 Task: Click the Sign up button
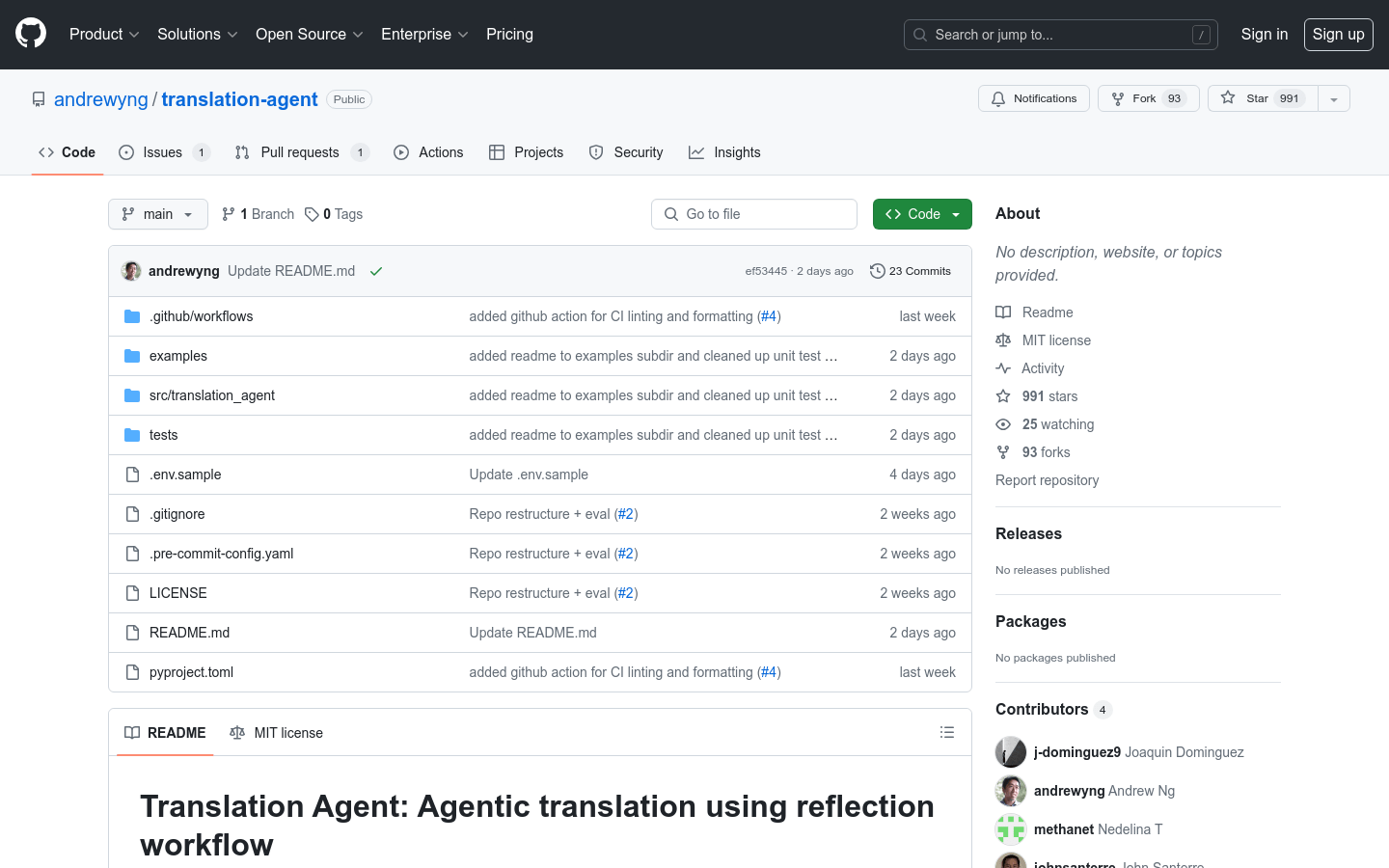pyautogui.click(x=1338, y=34)
